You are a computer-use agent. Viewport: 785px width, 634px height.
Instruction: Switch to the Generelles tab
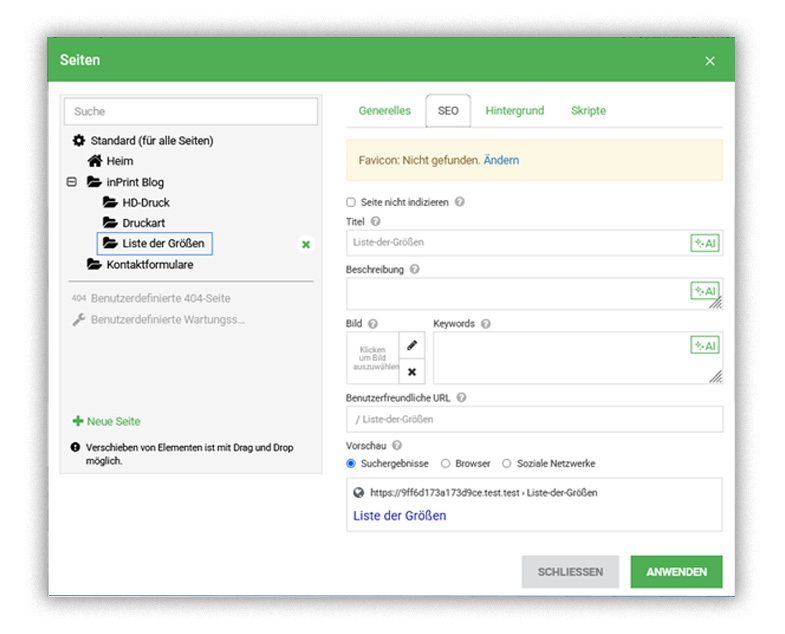[384, 111]
